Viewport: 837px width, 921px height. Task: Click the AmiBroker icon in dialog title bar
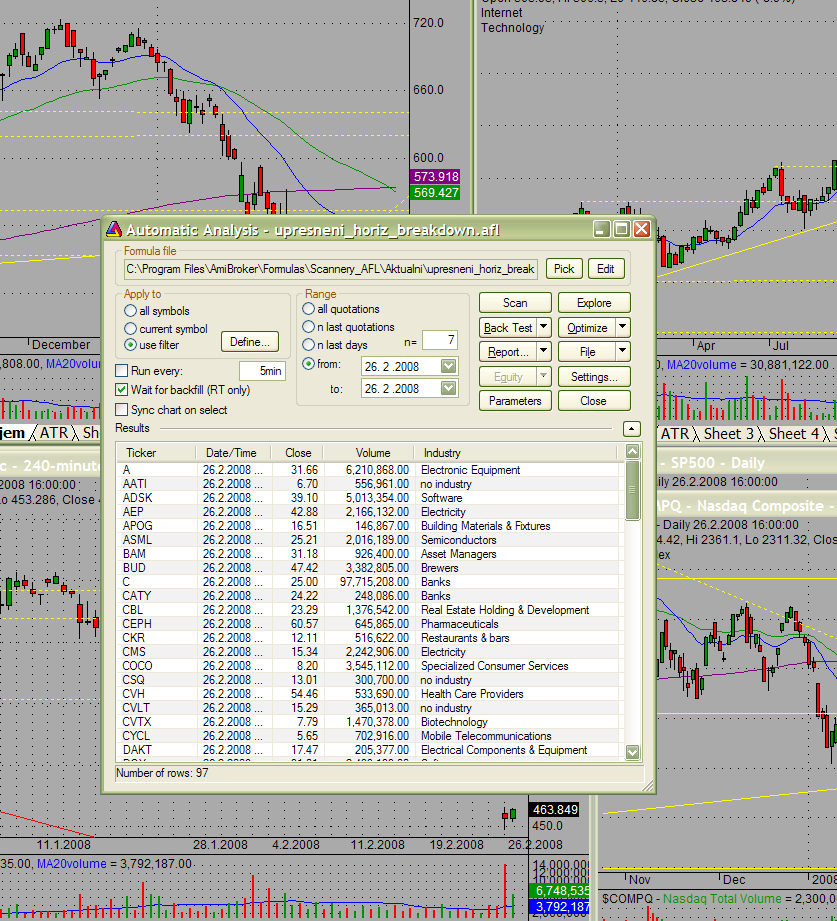114,230
